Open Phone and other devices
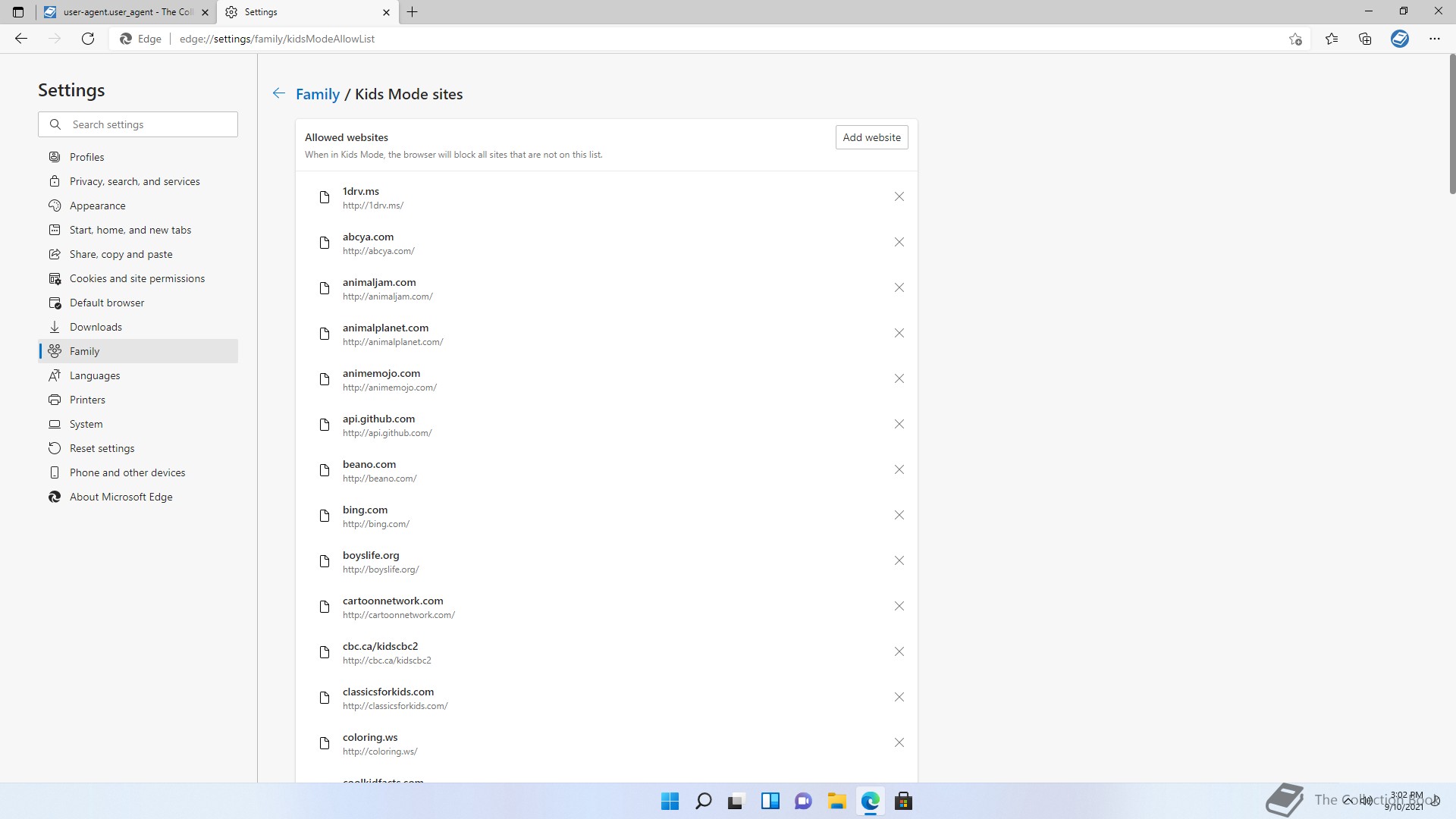1456x819 pixels. [x=138, y=472]
